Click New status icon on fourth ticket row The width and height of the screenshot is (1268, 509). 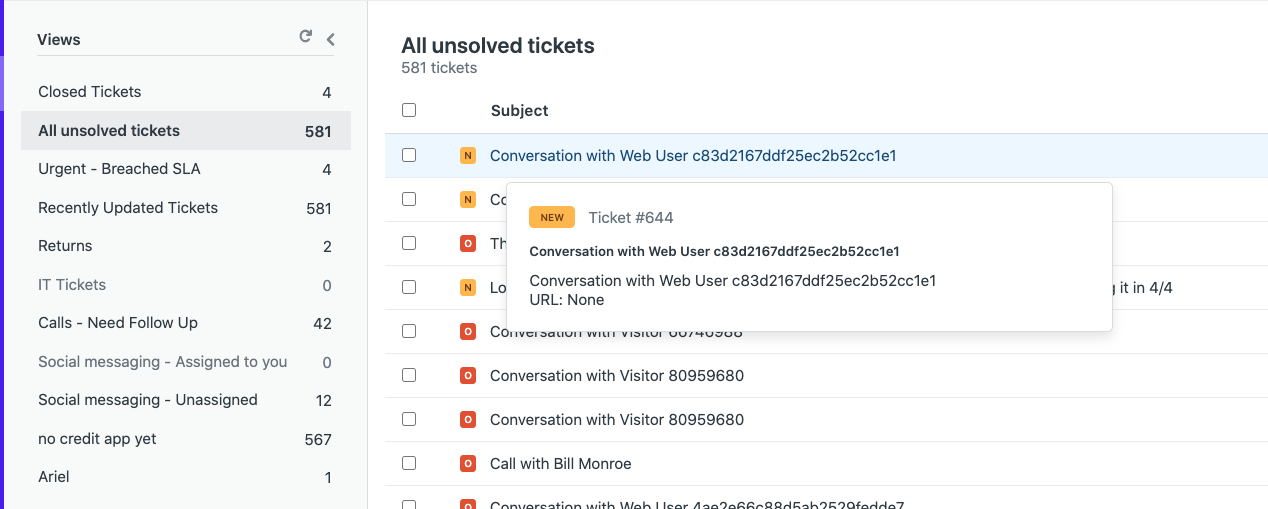(x=467, y=288)
